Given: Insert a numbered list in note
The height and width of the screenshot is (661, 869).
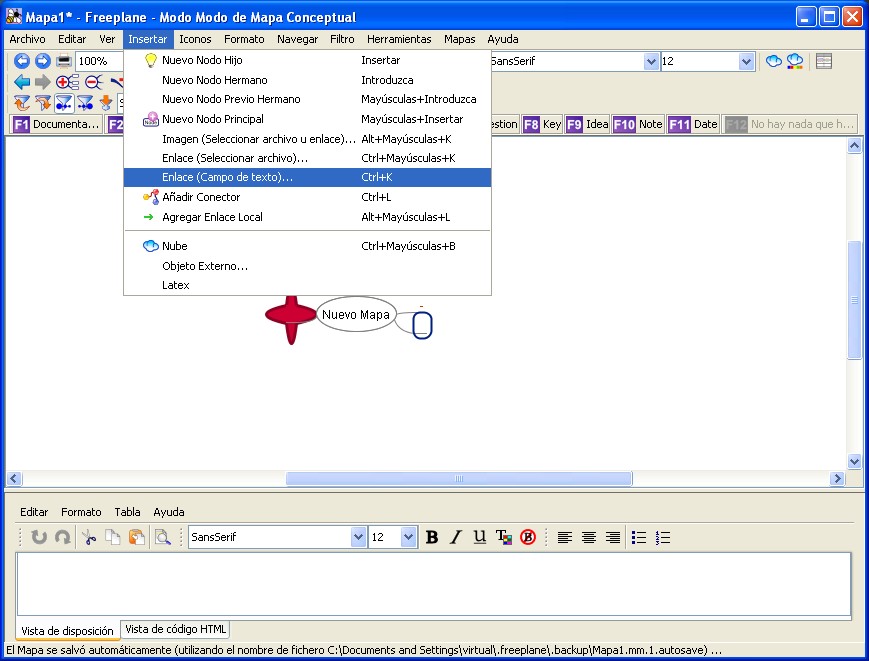Looking at the screenshot, I should click(x=663, y=537).
